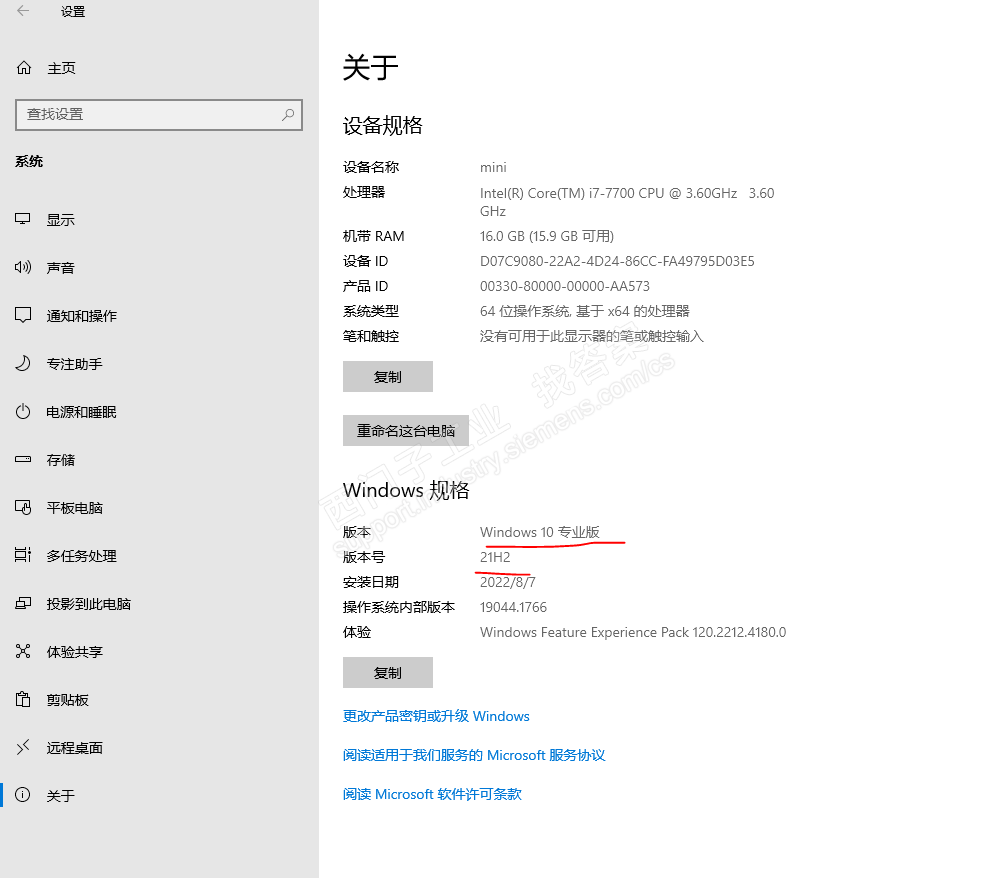
Task: Click the magnifier icon in search box
Action: point(288,114)
